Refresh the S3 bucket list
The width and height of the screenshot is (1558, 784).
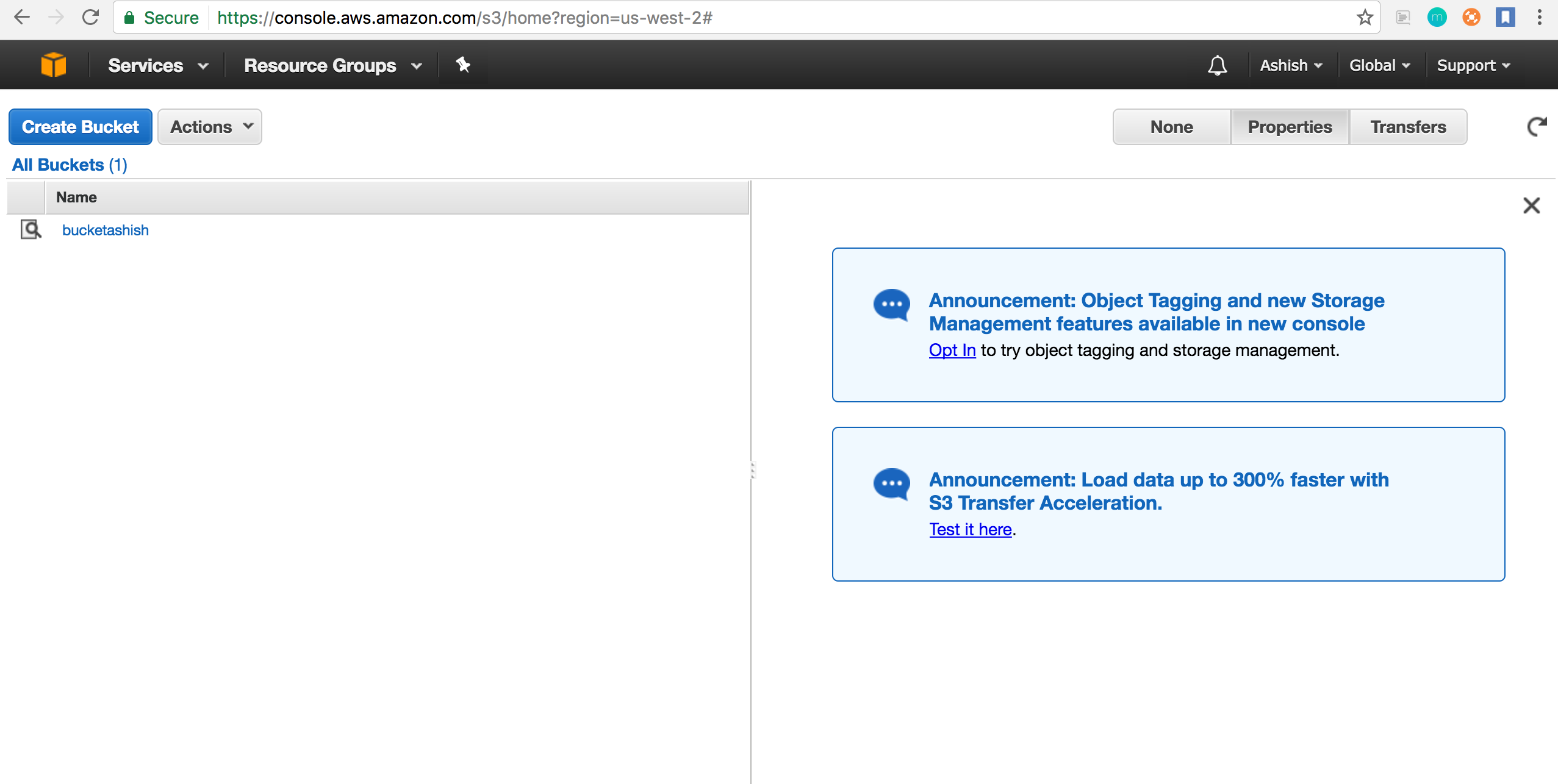click(1536, 127)
